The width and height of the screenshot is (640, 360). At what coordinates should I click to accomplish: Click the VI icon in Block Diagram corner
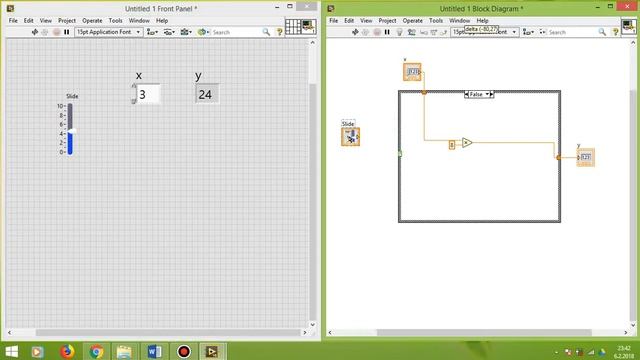point(629,27)
